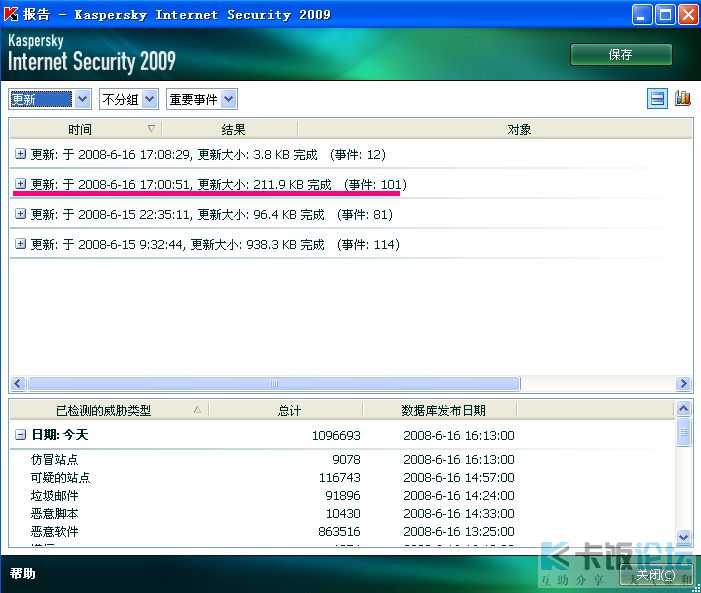Click threat list scrollbar down arrow

(684, 537)
